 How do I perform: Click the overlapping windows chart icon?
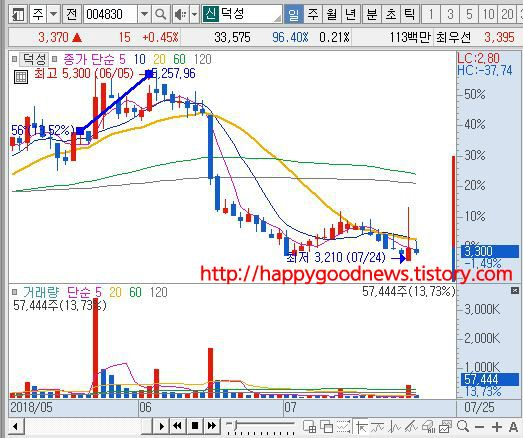pos(326,427)
